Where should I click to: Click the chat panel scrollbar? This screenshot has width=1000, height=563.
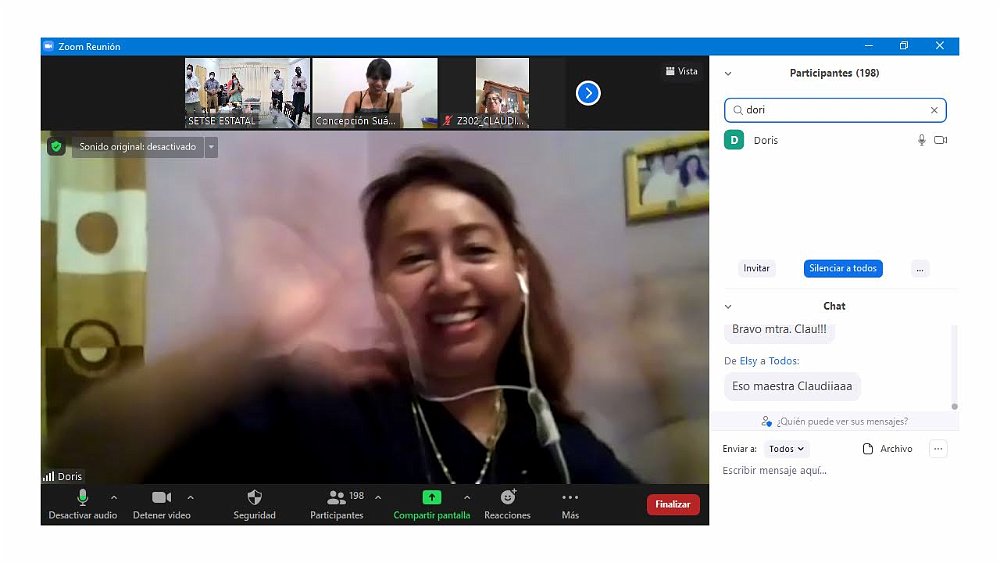pos(954,366)
